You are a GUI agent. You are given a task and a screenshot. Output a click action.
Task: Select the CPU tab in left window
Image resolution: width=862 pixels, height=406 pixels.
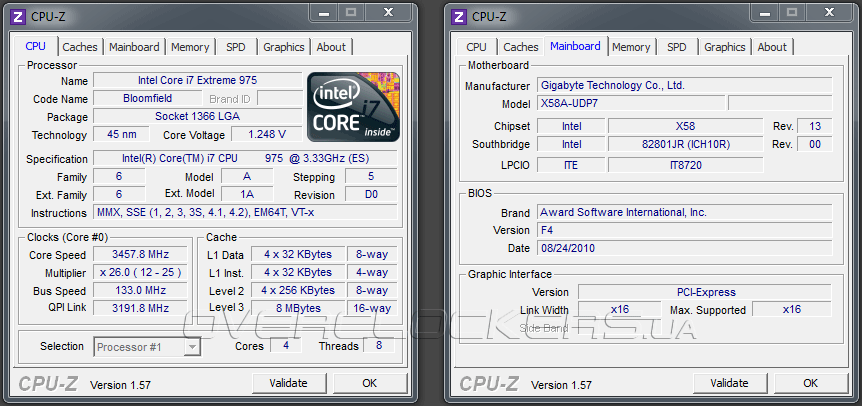tap(36, 46)
